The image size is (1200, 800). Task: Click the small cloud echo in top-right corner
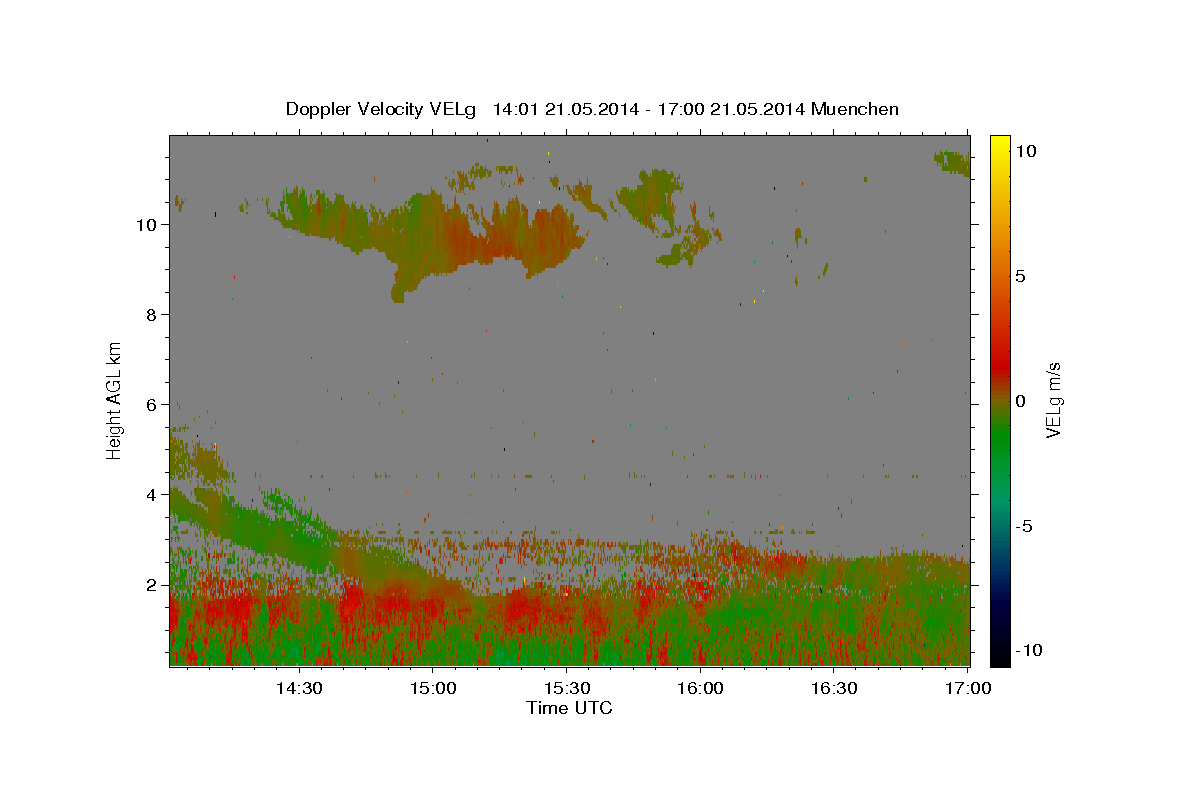[x=951, y=163]
